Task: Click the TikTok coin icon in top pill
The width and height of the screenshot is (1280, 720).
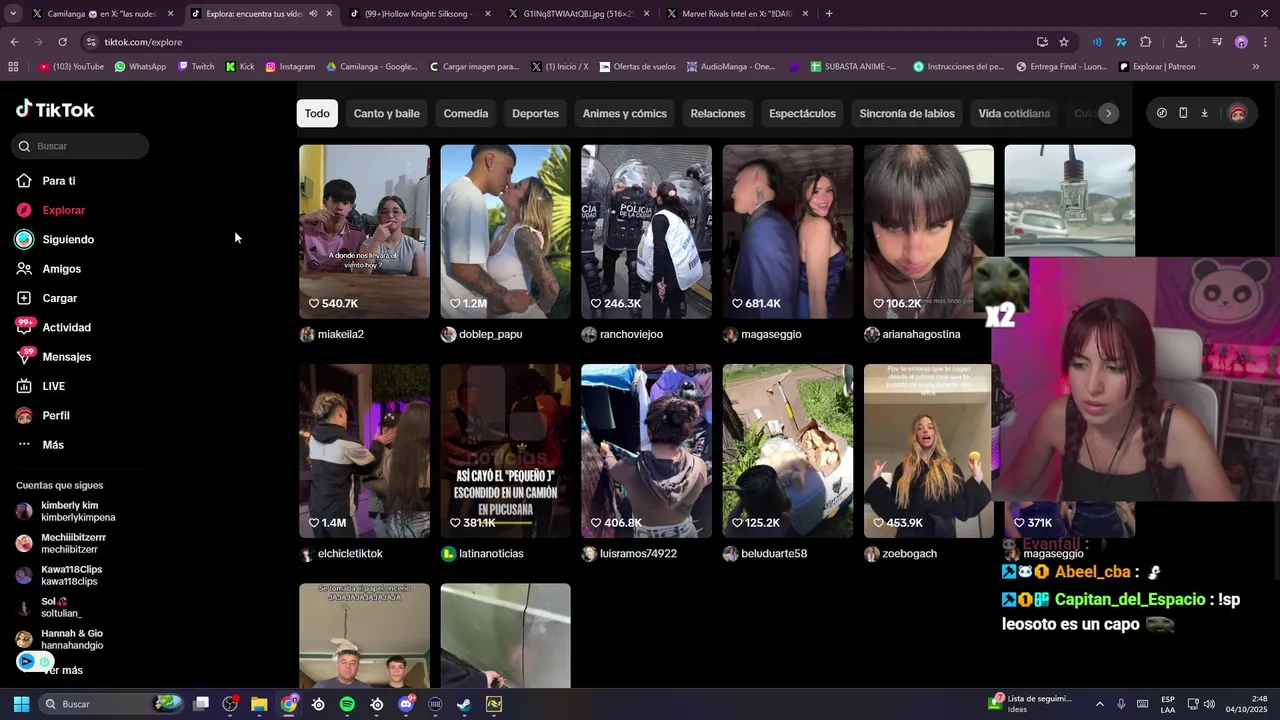Action: point(1161,113)
